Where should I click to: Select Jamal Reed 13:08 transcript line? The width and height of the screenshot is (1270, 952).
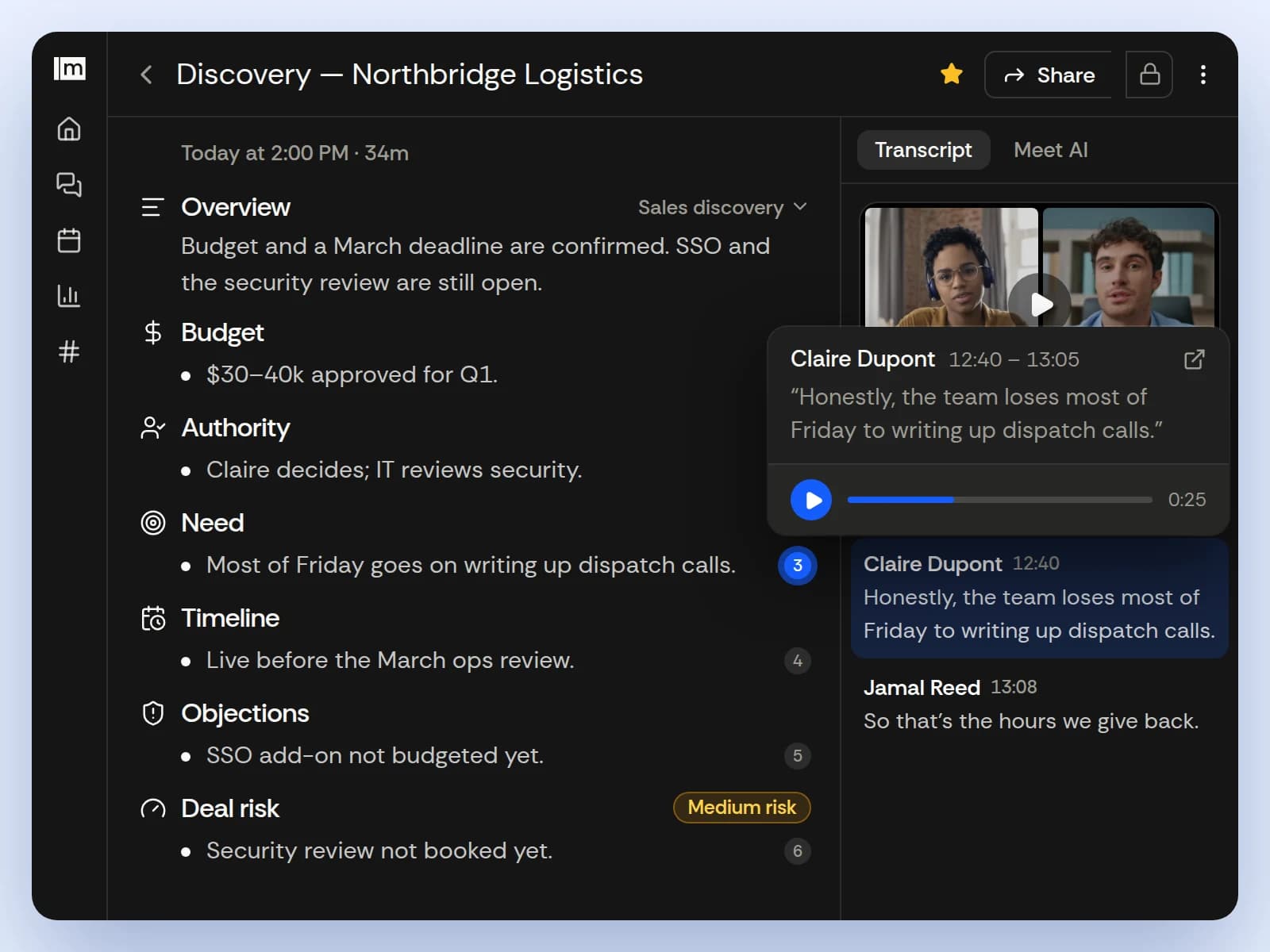pos(1031,704)
